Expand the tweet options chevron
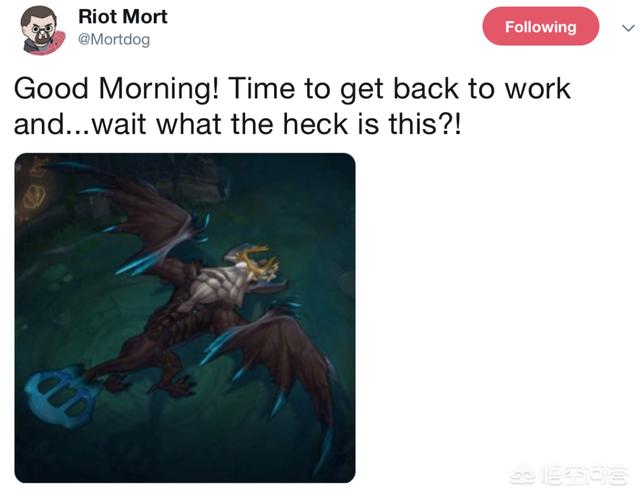640x497 pixels. click(628, 28)
